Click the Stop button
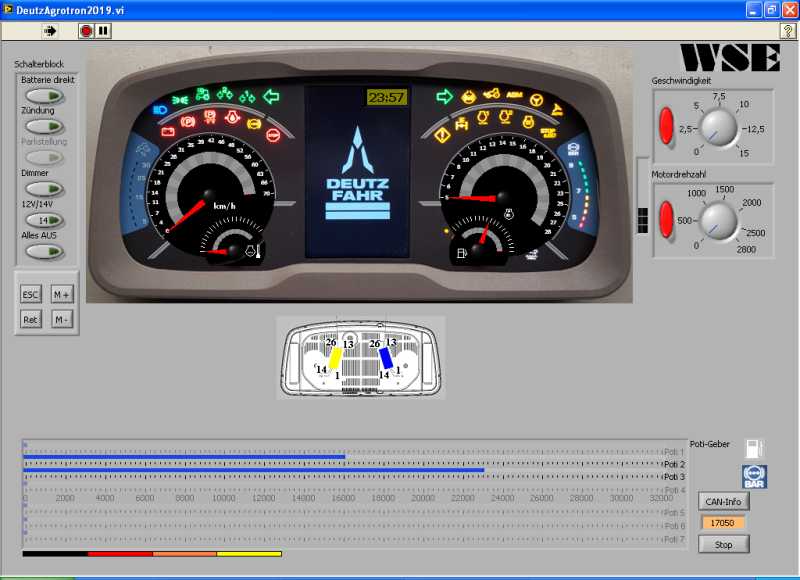Viewport: 800px width, 580px height. pos(723,544)
